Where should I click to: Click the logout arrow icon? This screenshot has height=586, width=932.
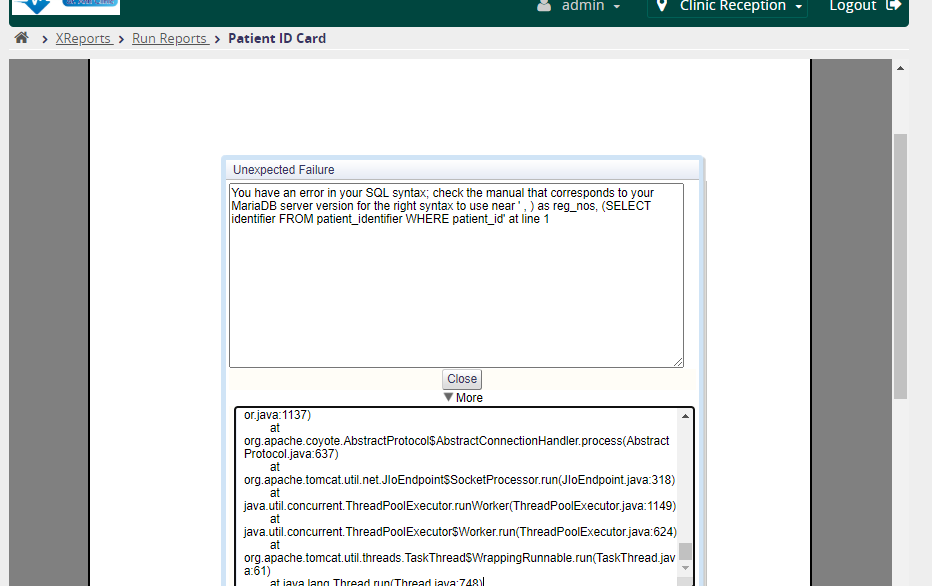pyautogui.click(x=893, y=6)
